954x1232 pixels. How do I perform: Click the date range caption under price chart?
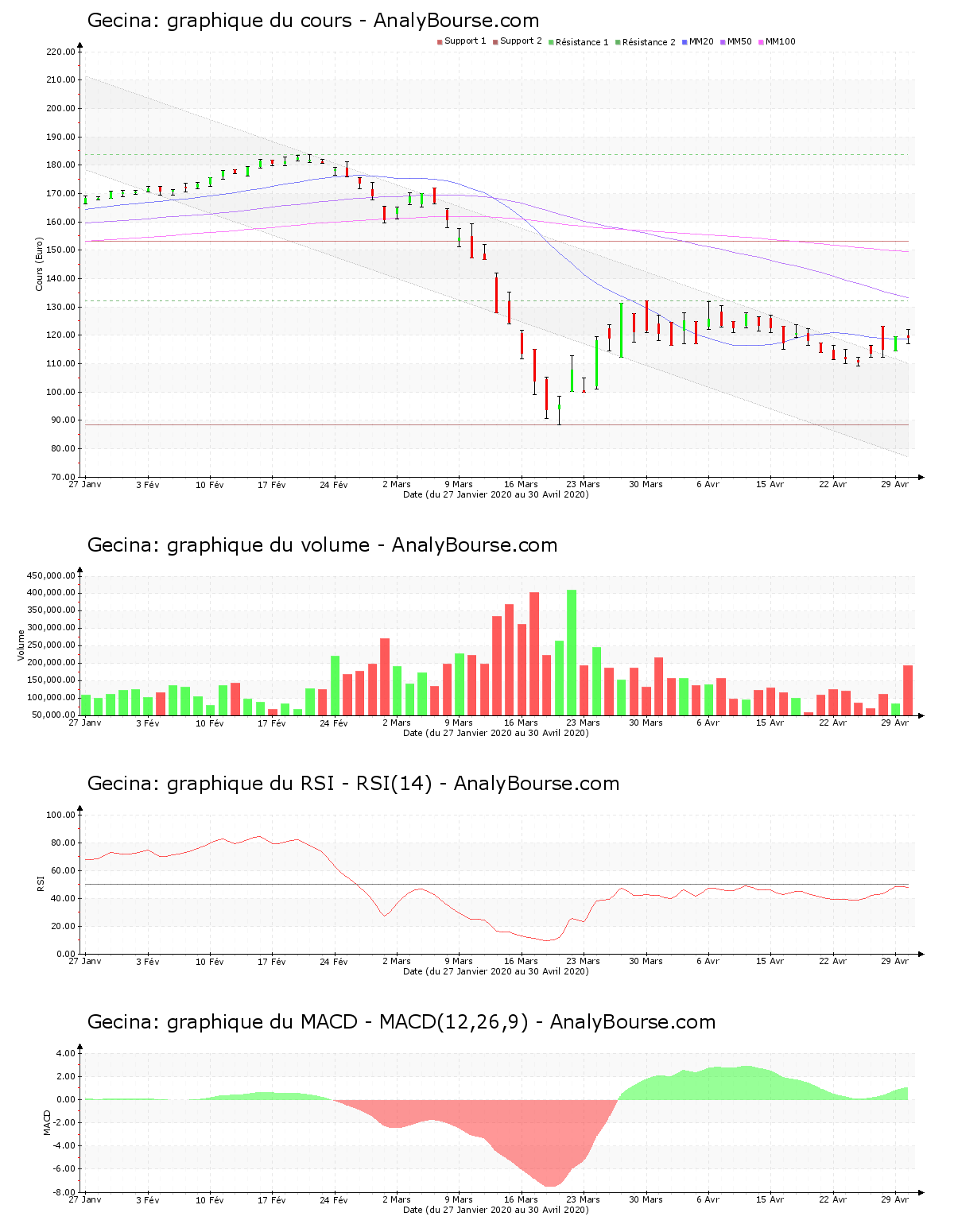coord(496,494)
